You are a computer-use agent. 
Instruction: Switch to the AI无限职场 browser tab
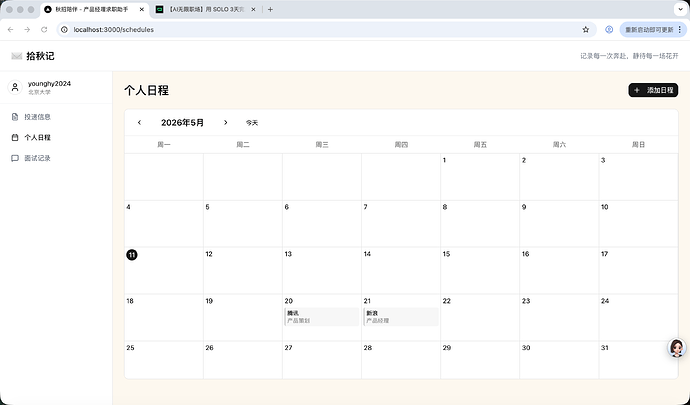coord(207,9)
